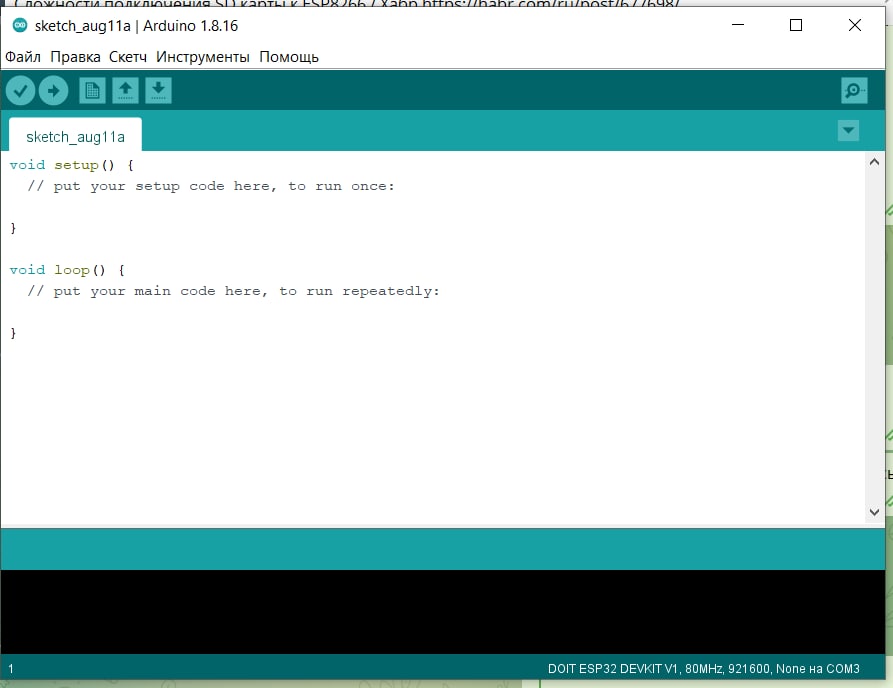This screenshot has height=688, width=893.
Task: Expand the tab options dropdown arrow
Action: (x=849, y=130)
